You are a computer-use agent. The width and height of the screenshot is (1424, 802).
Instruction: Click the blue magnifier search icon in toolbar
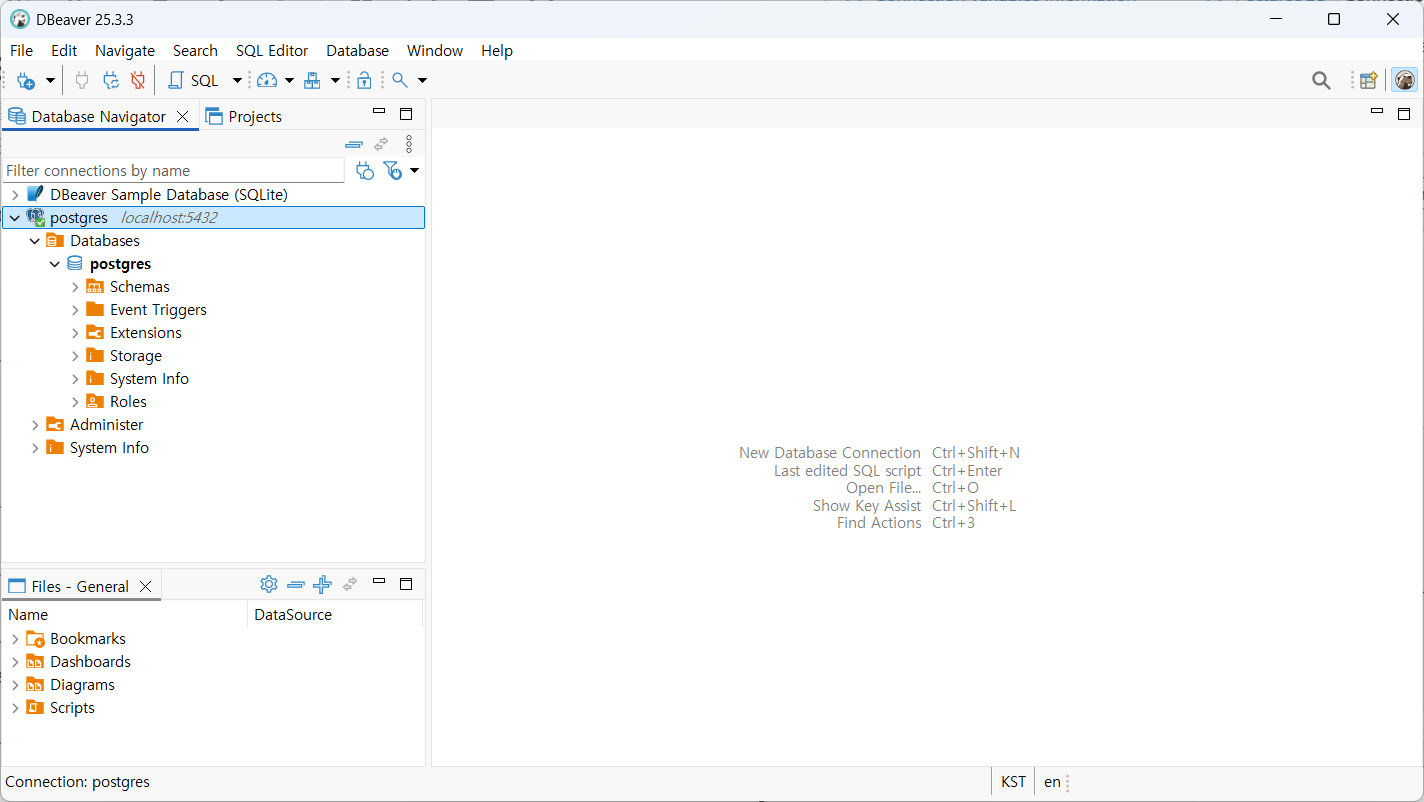coord(399,81)
